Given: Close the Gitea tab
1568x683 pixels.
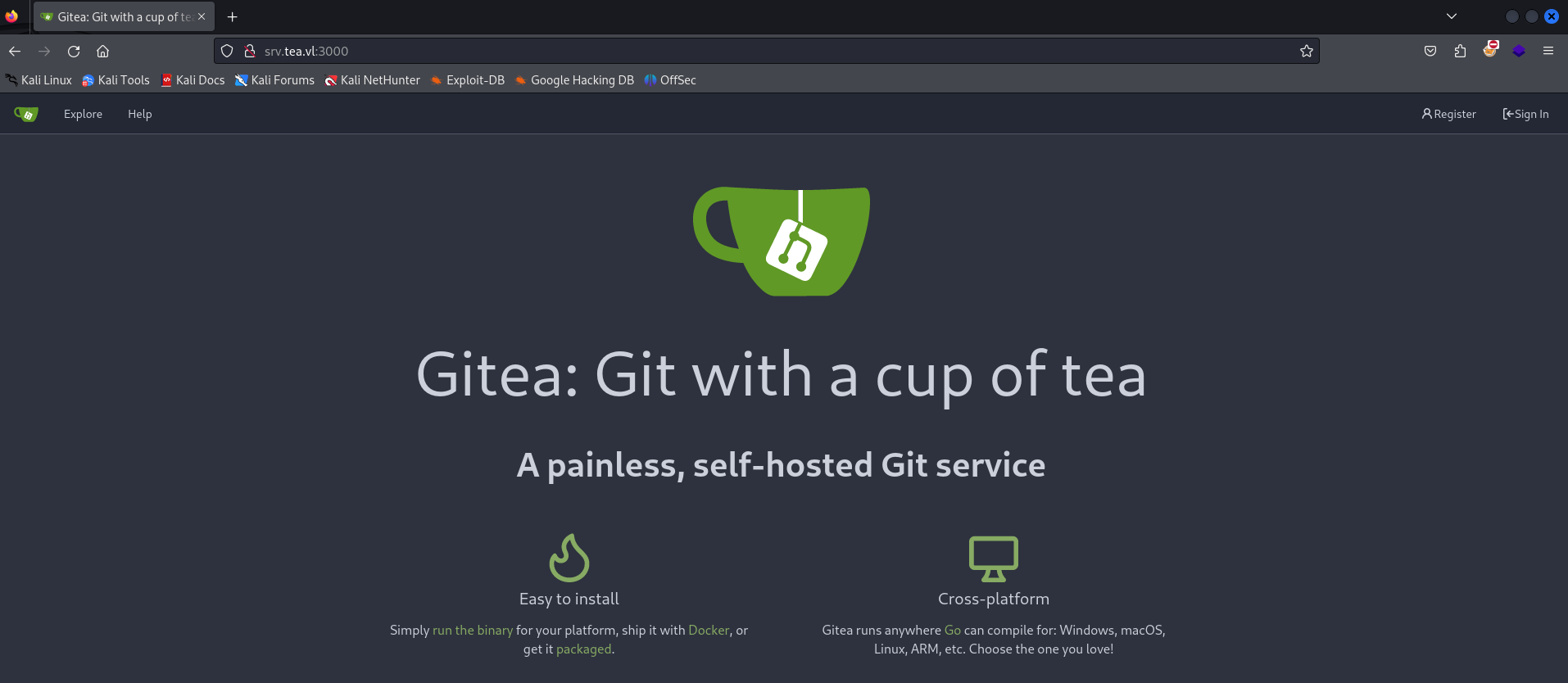Looking at the screenshot, I should tap(202, 17).
